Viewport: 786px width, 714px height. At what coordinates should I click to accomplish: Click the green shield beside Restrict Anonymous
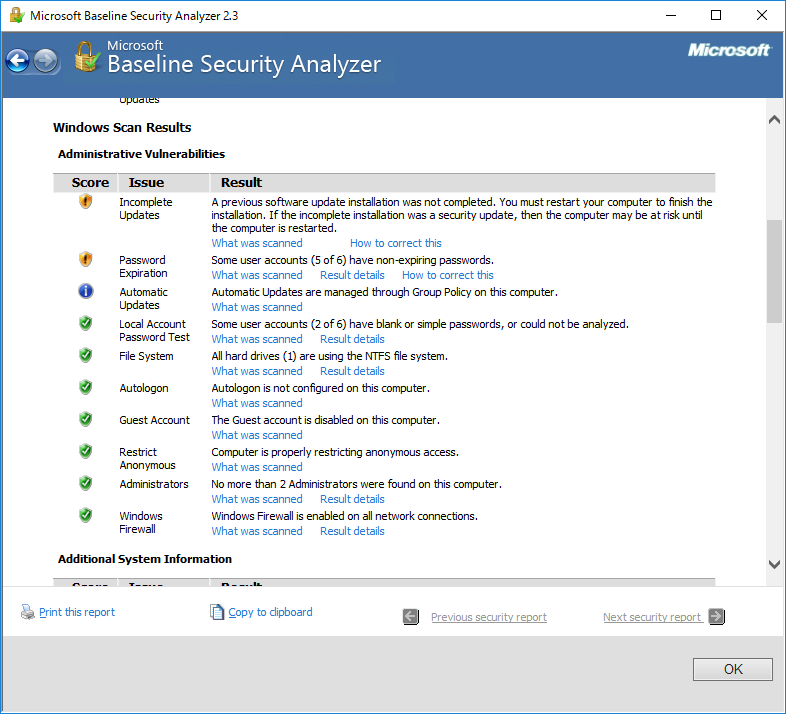click(x=86, y=451)
